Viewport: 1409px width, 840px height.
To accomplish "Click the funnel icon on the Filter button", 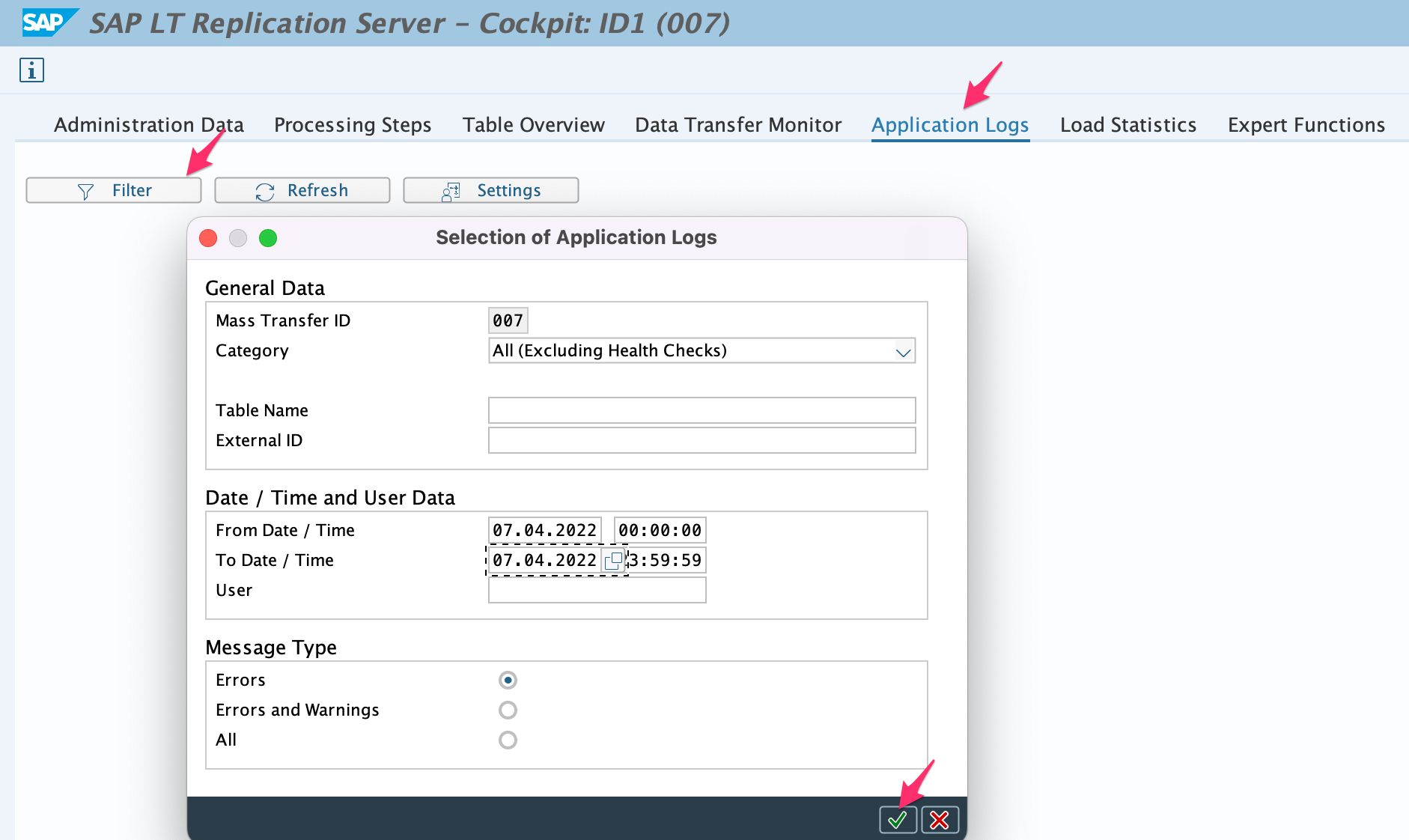I will pos(85,190).
